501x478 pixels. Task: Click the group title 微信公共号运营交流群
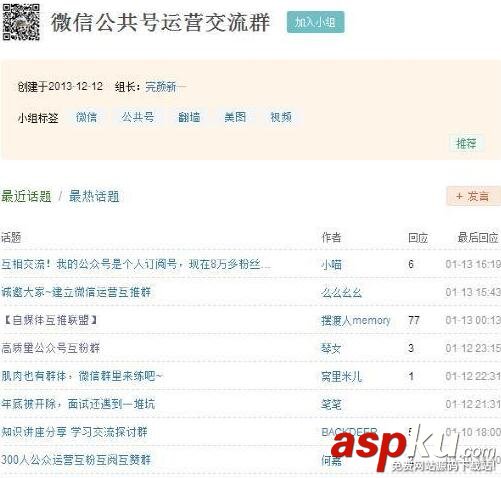160,23
